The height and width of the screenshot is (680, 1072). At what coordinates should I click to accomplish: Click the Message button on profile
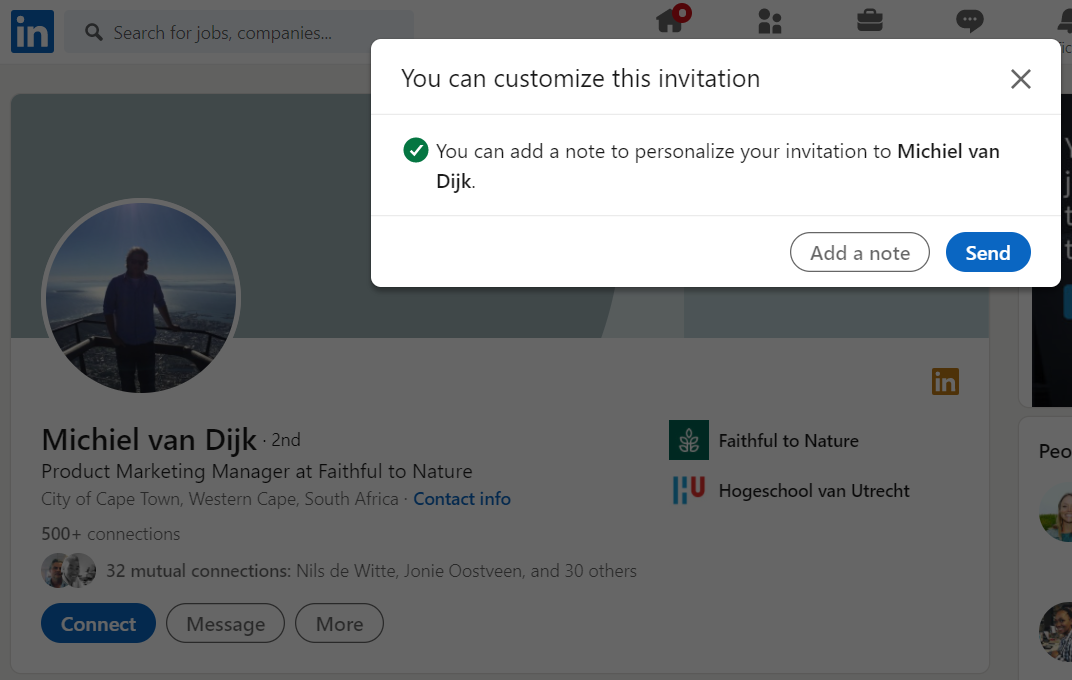coord(225,624)
